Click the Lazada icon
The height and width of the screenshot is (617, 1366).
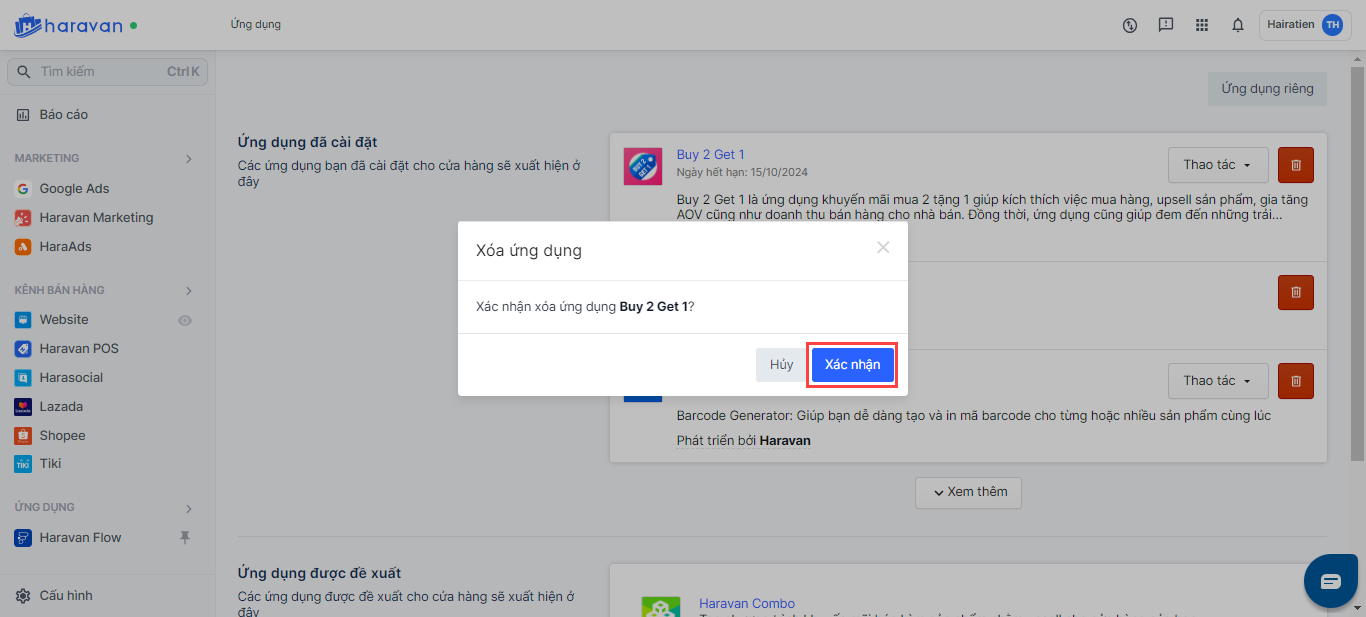pyautogui.click(x=22, y=407)
